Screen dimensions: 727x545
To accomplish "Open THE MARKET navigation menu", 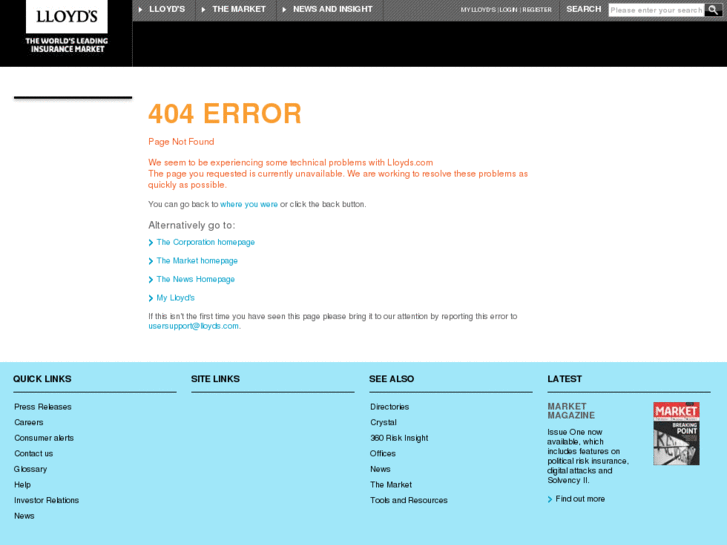I will [239, 9].
